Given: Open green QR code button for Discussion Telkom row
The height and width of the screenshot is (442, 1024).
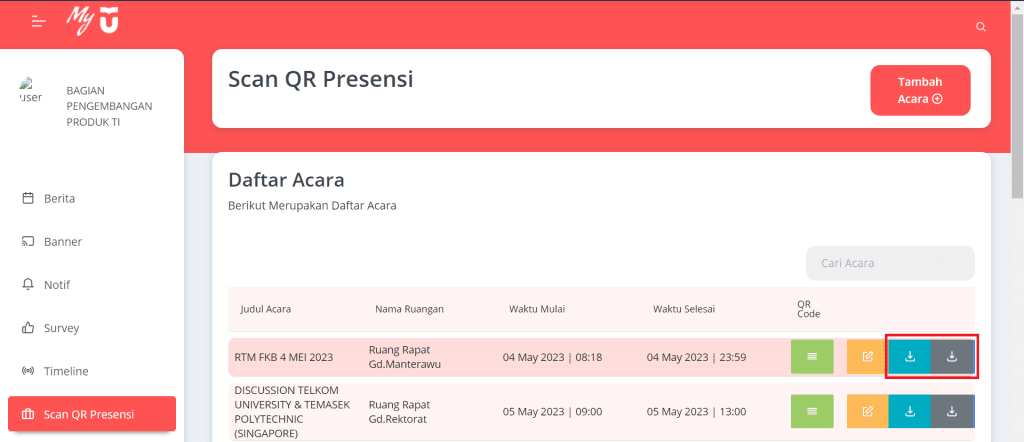Looking at the screenshot, I should 811,412.
